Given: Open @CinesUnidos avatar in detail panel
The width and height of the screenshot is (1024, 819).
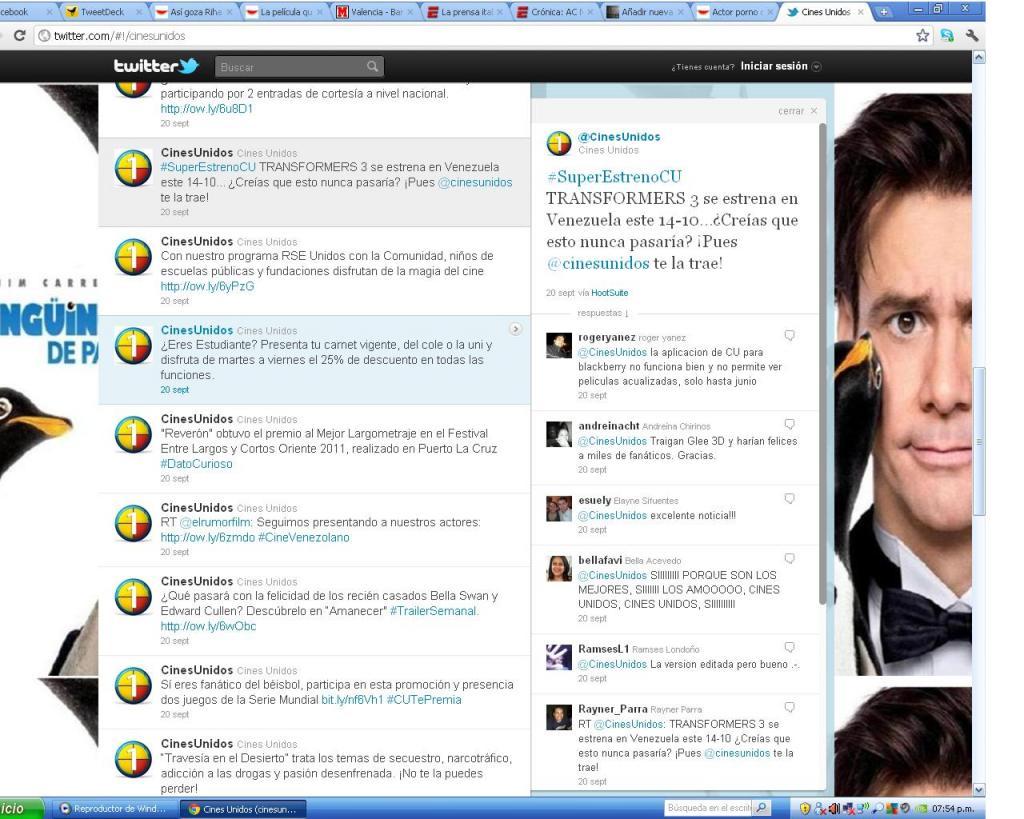Looking at the screenshot, I should [559, 144].
